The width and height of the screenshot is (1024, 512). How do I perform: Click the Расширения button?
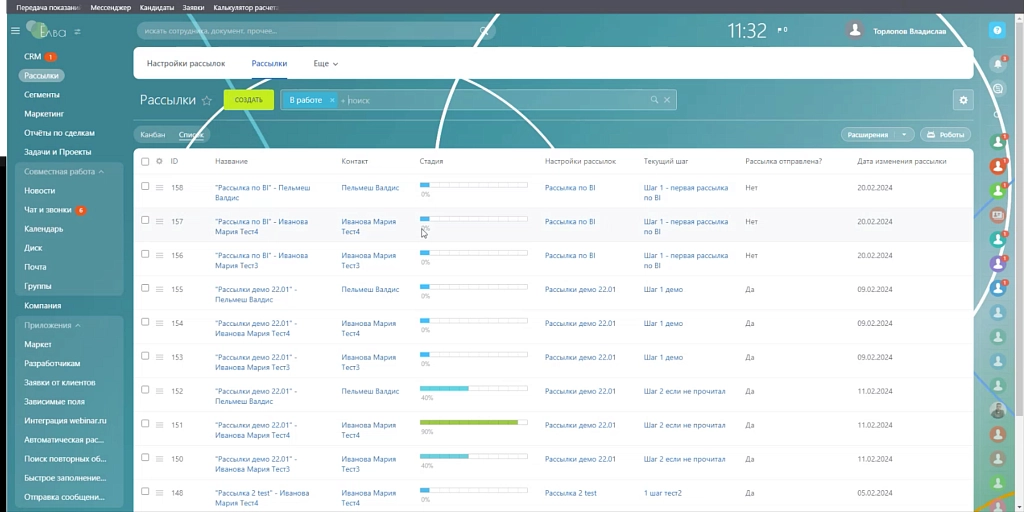(868, 135)
